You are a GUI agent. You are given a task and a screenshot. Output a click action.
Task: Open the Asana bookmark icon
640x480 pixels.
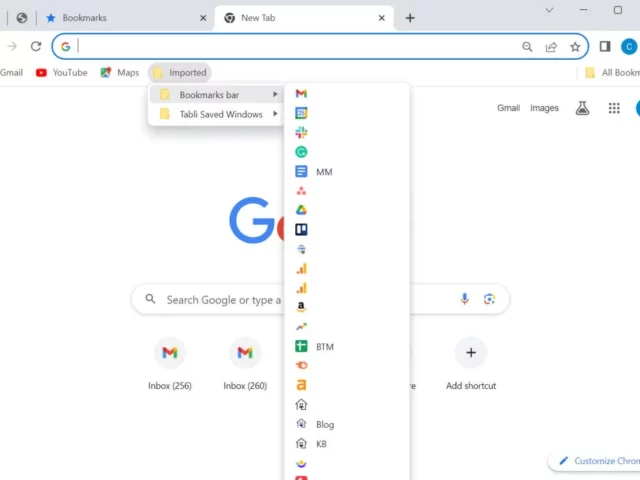pos(301,191)
